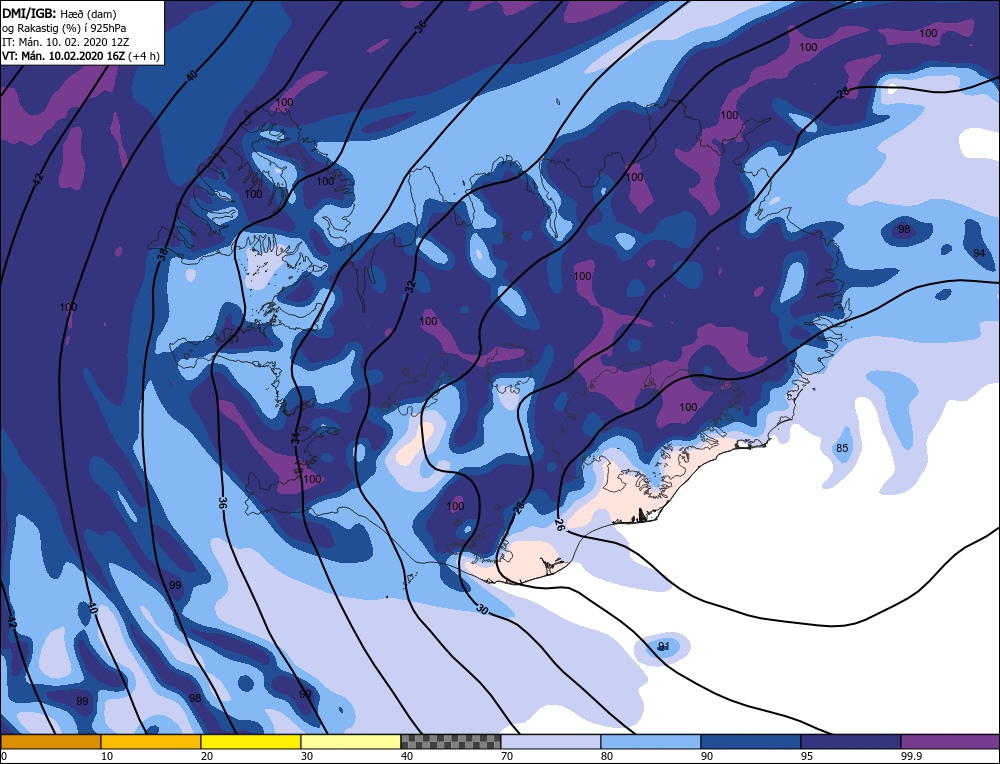
Task: Click the 10–20 orange legend swatch
Action: pos(151,742)
